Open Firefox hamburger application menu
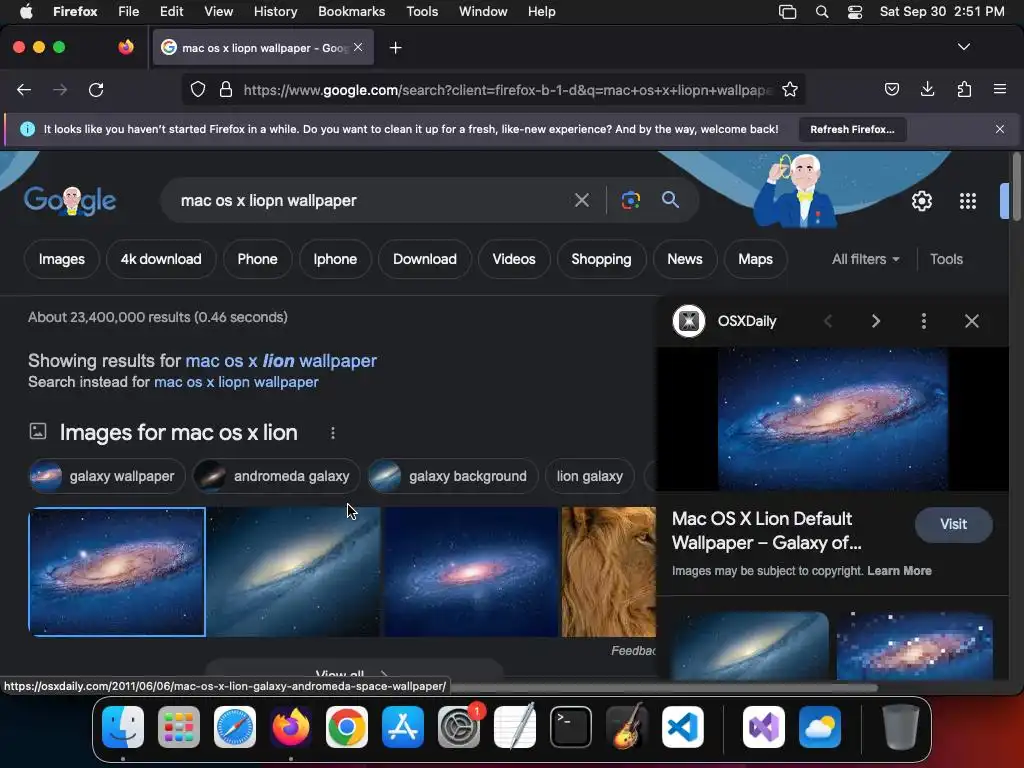 point(1000,89)
